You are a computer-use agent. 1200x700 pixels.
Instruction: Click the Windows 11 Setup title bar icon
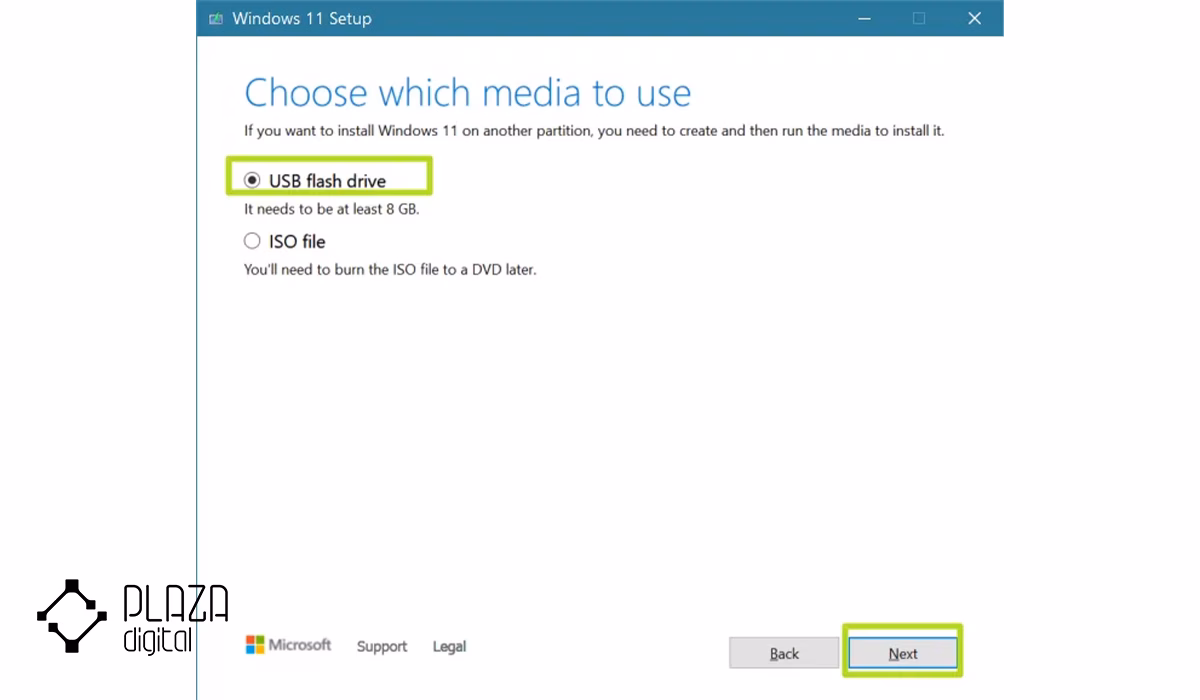pos(216,18)
